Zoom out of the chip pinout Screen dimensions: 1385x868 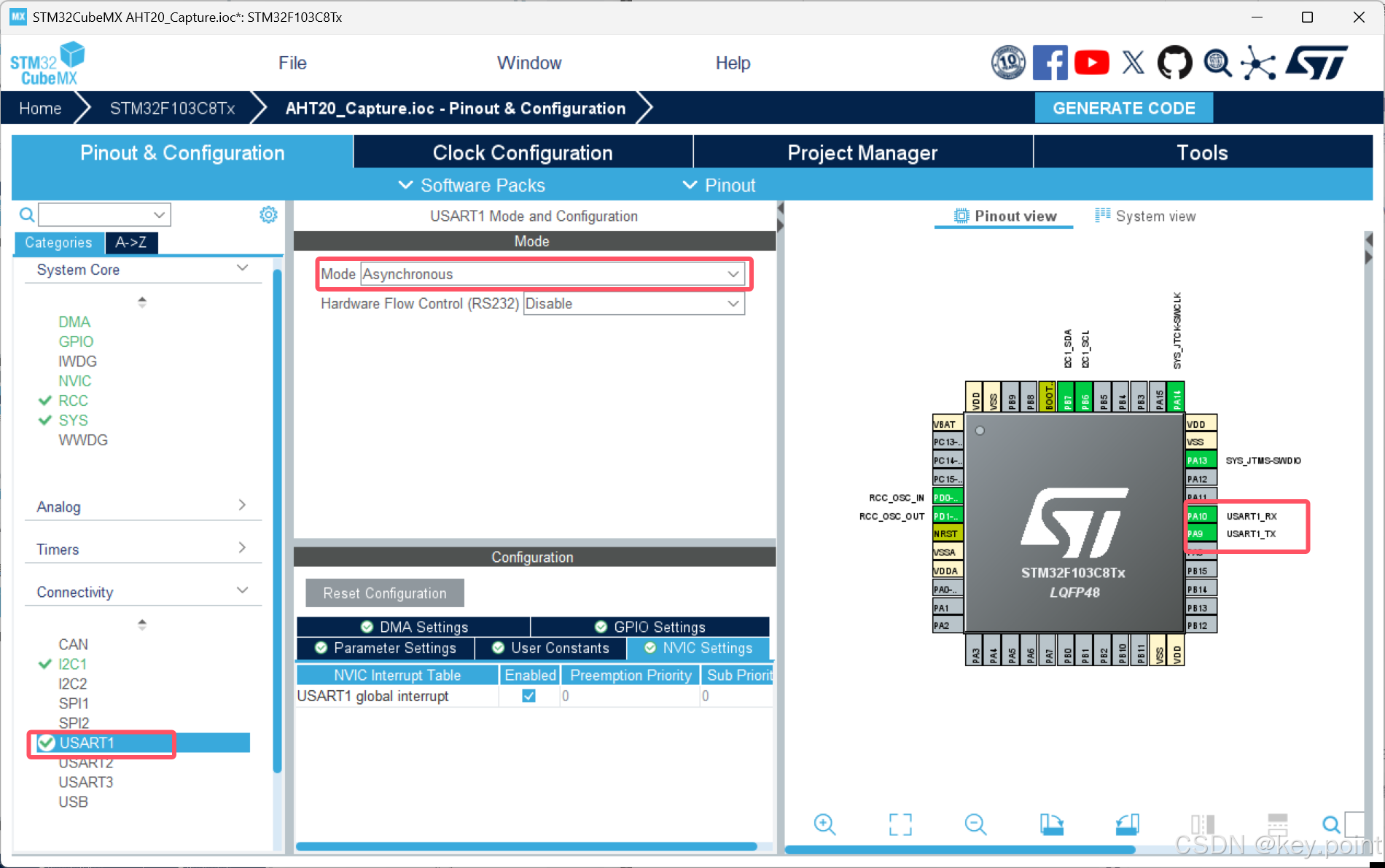[975, 824]
